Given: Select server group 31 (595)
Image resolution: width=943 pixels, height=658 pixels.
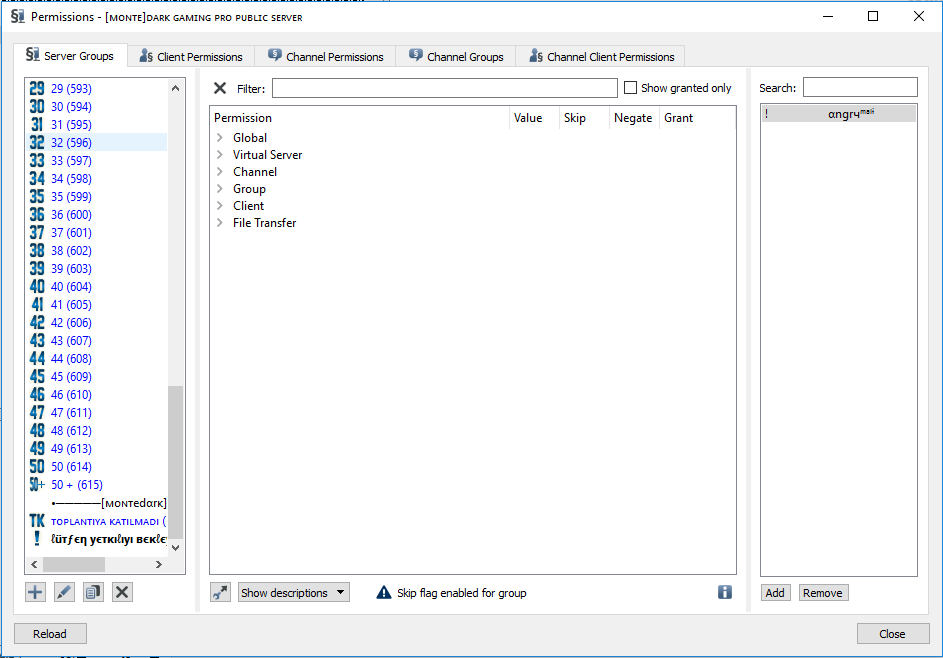Looking at the screenshot, I should click(98, 125).
